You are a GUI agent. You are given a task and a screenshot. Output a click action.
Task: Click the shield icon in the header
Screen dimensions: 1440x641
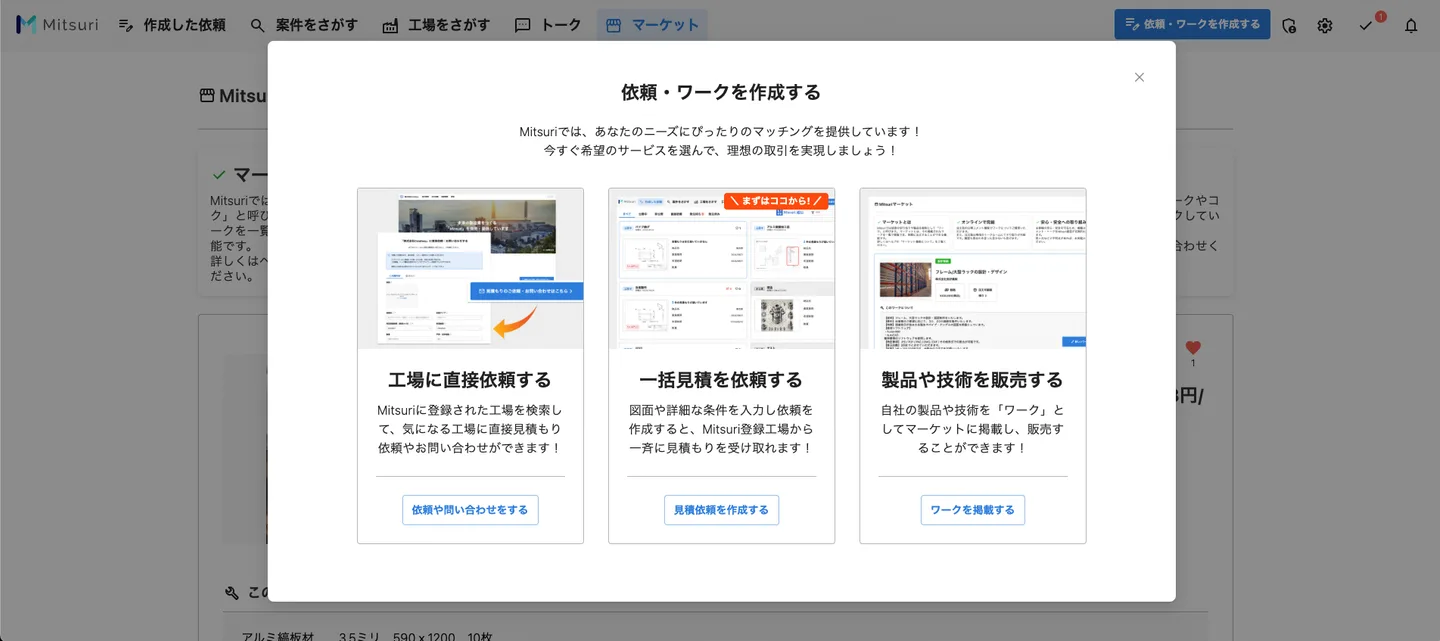(x=1289, y=26)
